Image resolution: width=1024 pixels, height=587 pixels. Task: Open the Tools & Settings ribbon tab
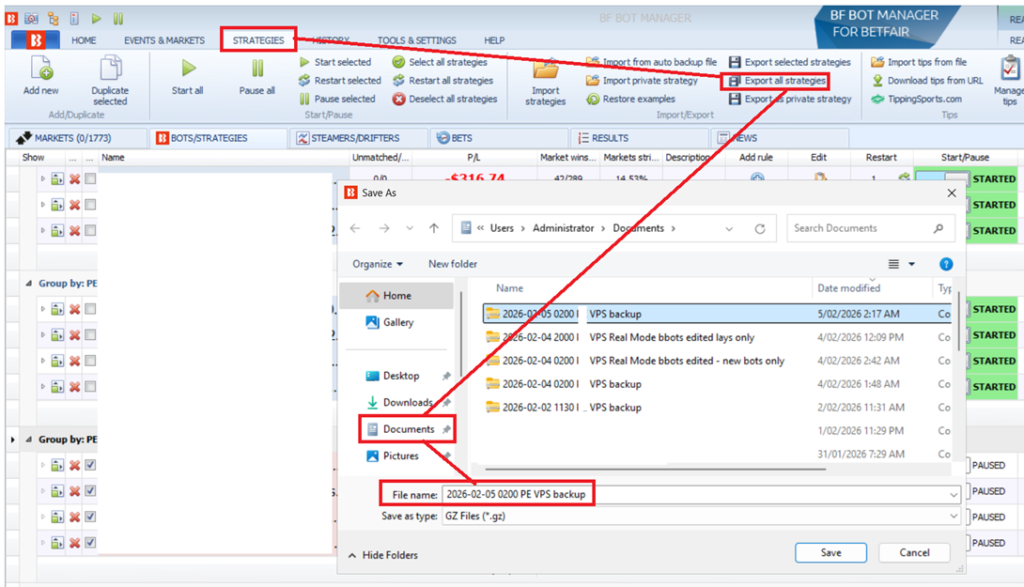tap(416, 40)
